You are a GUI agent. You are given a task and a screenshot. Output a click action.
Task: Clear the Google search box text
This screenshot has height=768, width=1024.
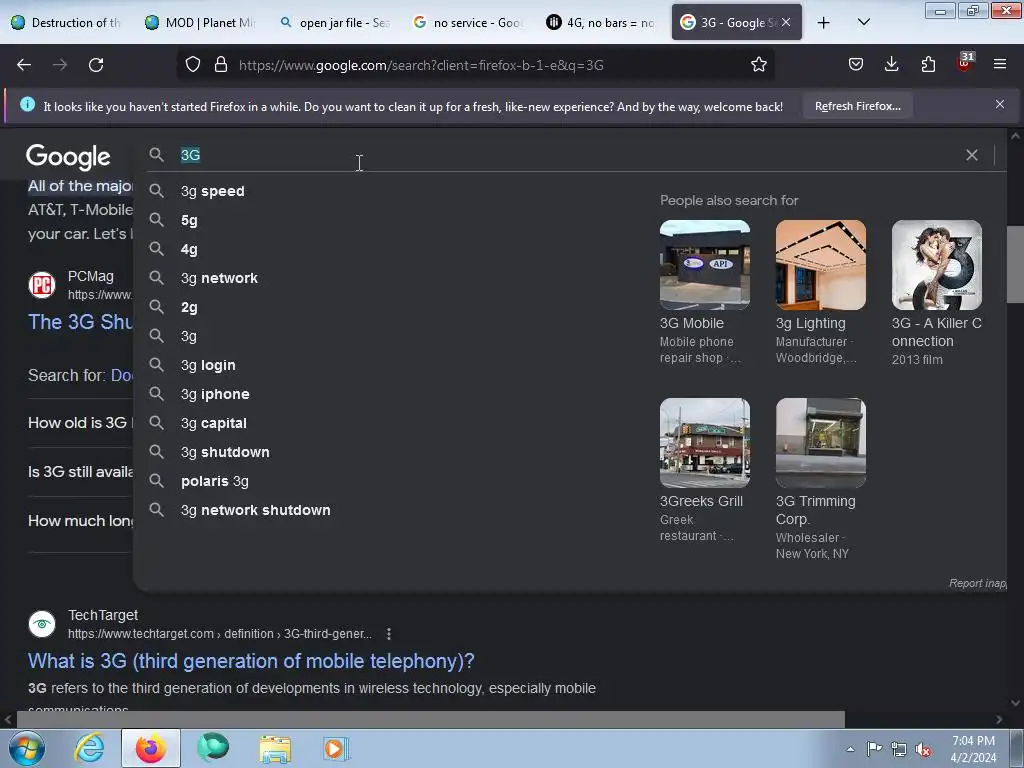click(x=972, y=155)
